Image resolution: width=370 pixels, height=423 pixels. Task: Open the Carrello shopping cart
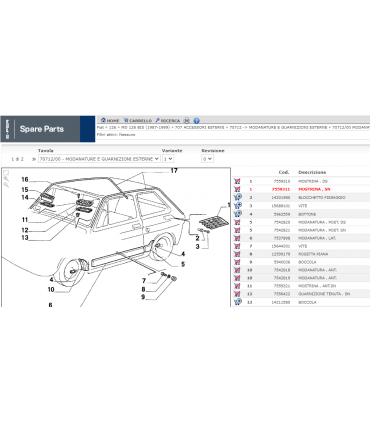(x=138, y=120)
